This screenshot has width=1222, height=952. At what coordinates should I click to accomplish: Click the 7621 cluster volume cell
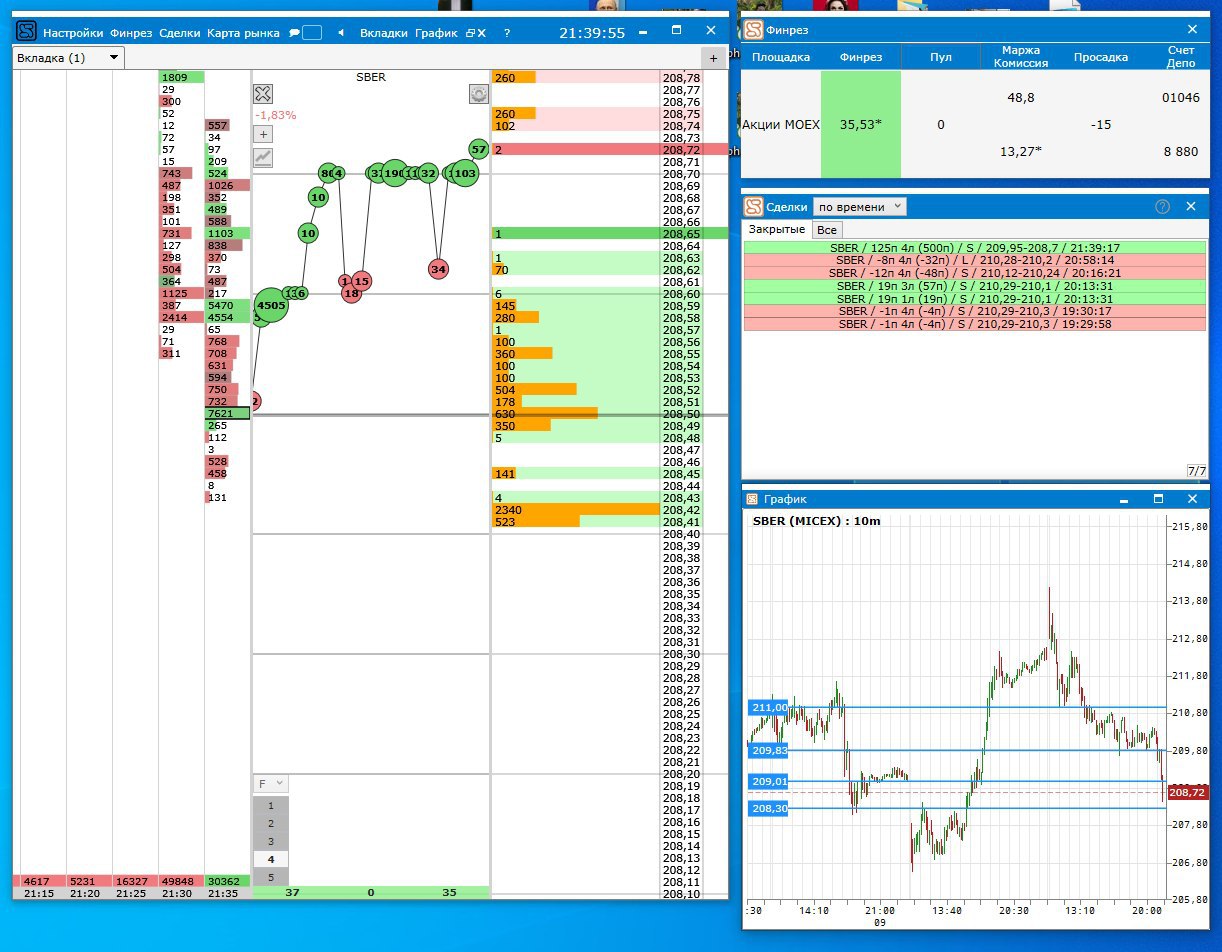226,414
